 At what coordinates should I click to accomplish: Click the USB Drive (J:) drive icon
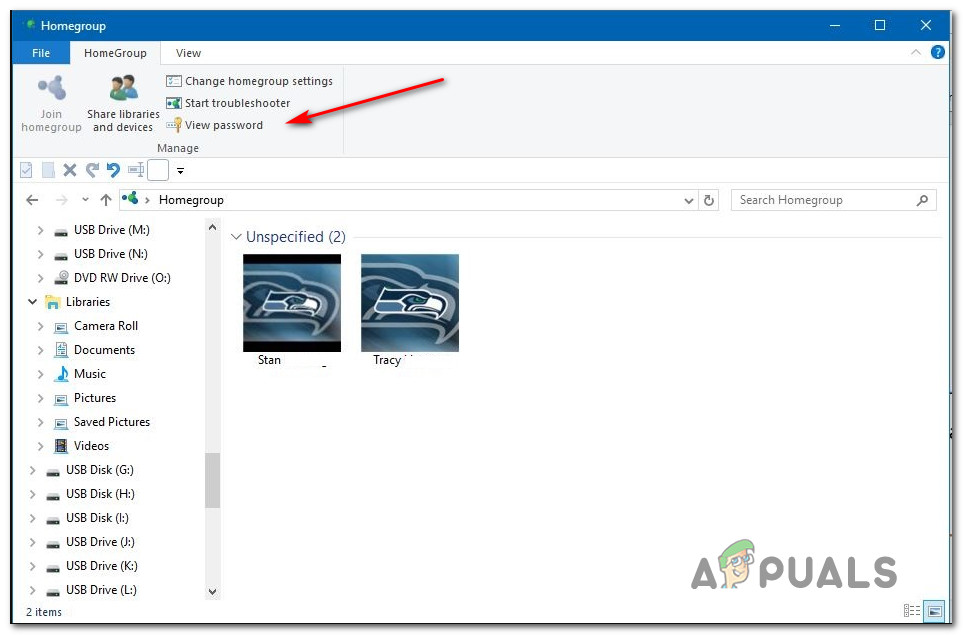53,543
